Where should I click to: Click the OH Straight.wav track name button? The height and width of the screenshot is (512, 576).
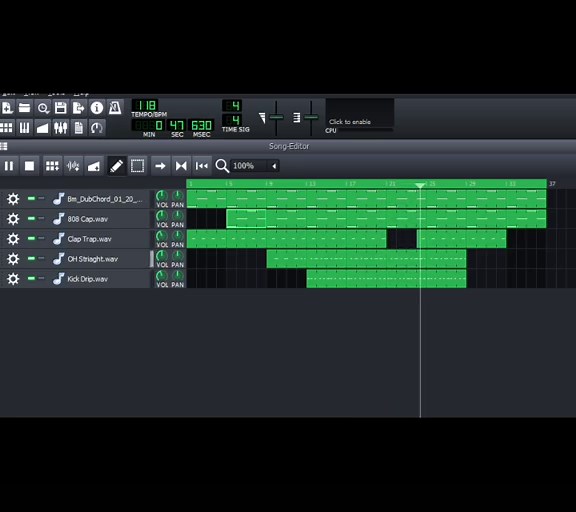(x=100, y=259)
